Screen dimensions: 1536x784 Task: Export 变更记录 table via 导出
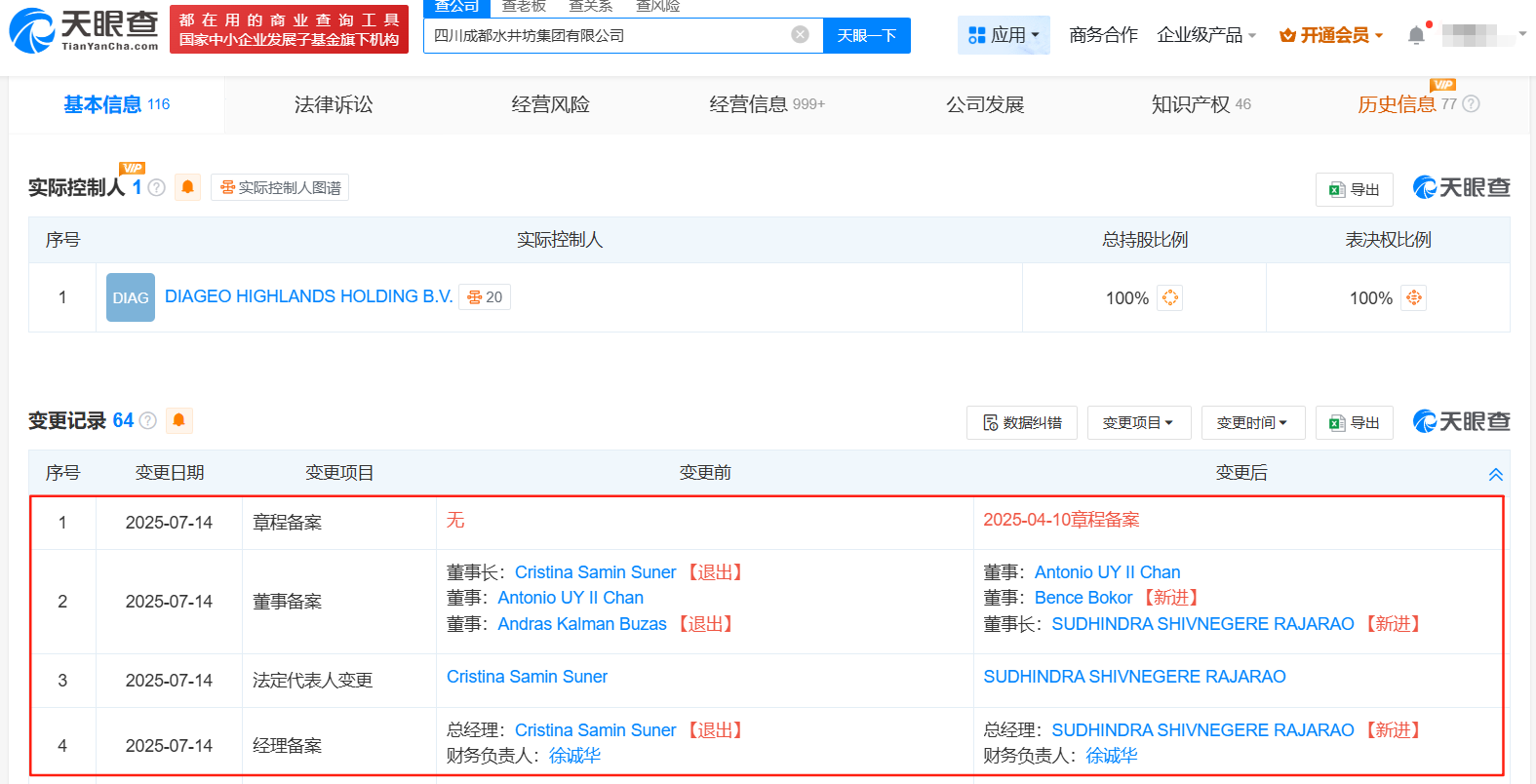(x=1354, y=422)
